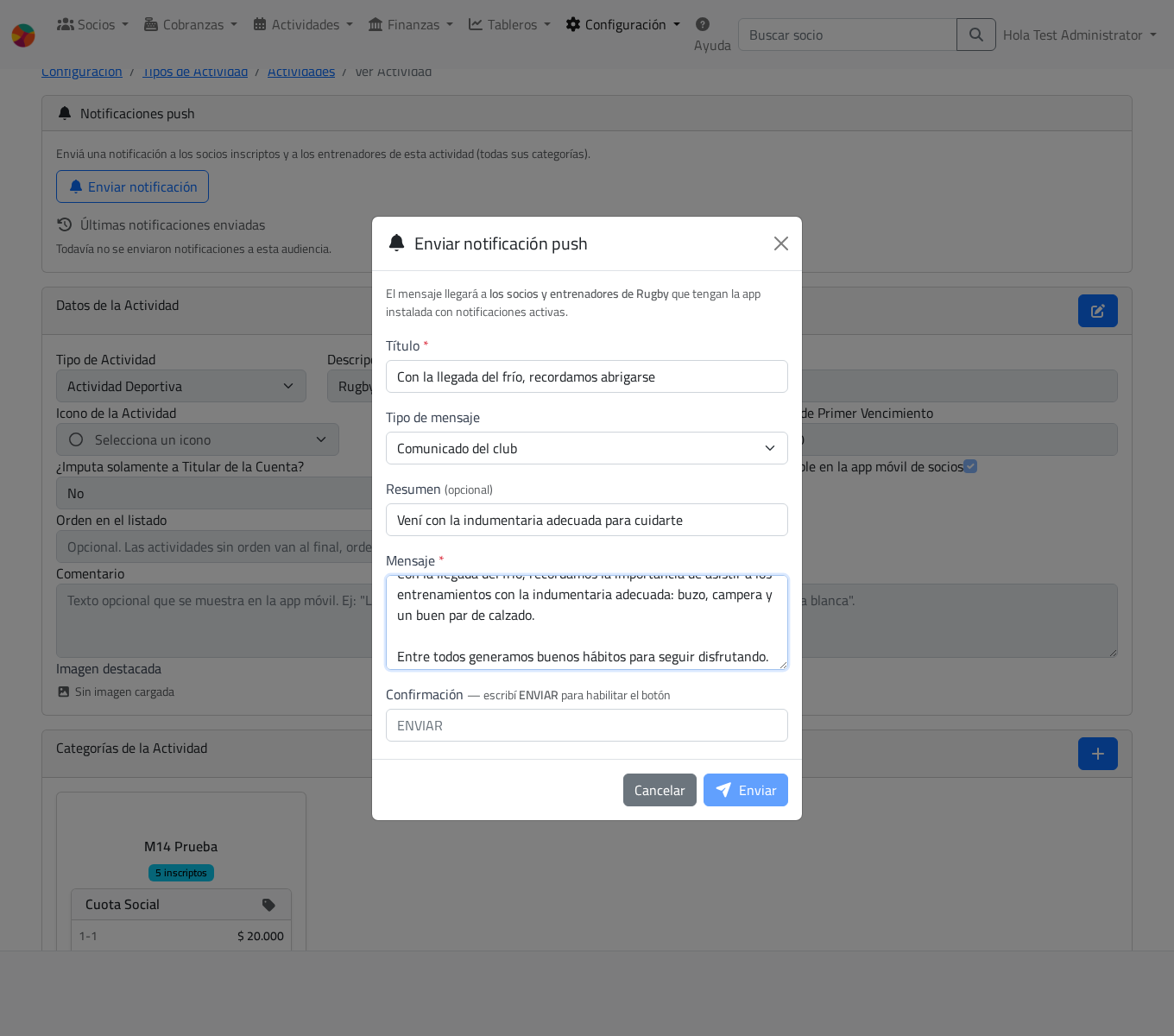Viewport: 1174px width, 1036px height.
Task: Open the Tipo de Actividad dropdown
Action: 181,386
